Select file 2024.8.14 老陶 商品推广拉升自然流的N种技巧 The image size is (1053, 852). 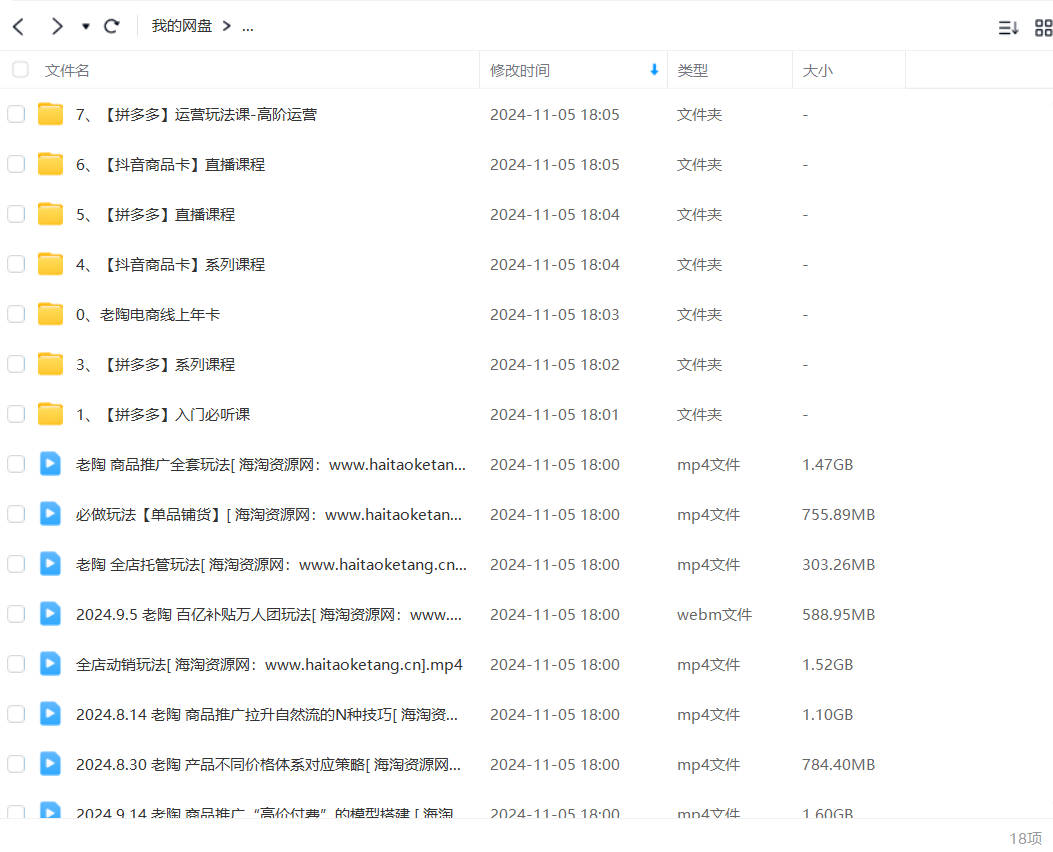tap(267, 715)
